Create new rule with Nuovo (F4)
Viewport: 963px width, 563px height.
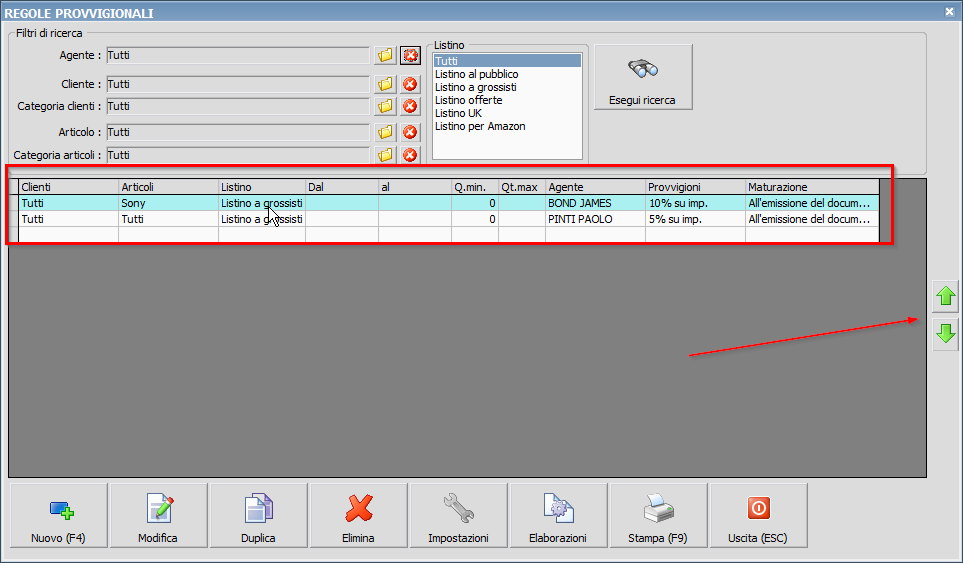tap(58, 515)
